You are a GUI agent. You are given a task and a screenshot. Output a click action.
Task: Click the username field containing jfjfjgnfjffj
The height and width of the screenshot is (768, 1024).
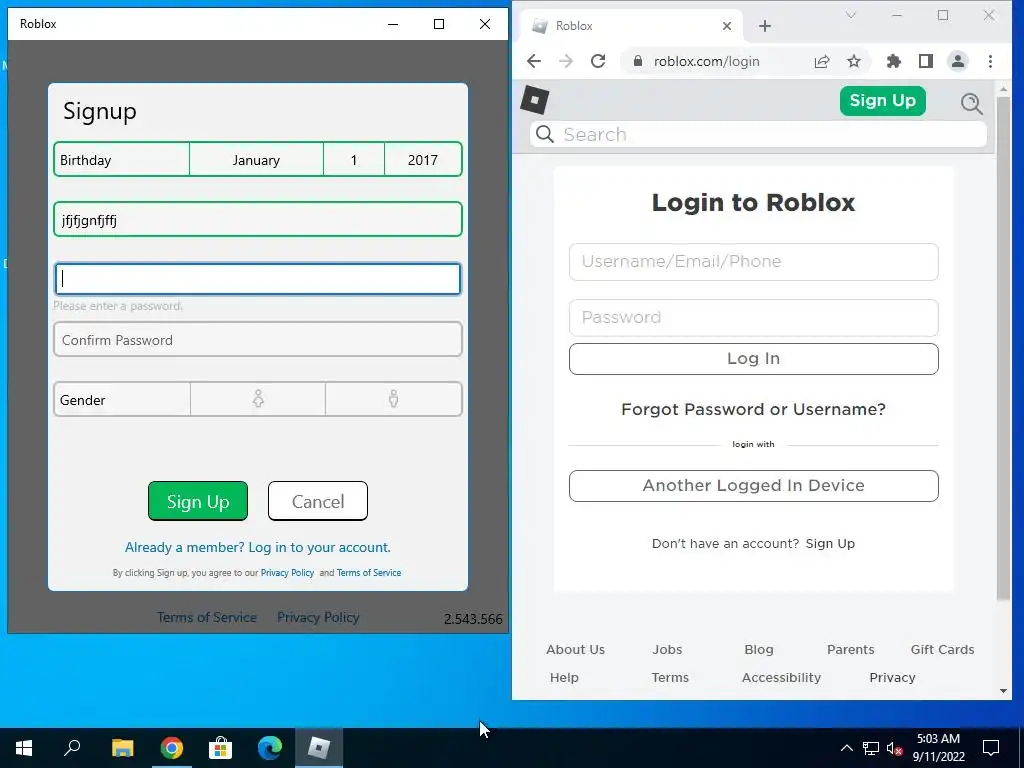click(x=258, y=219)
